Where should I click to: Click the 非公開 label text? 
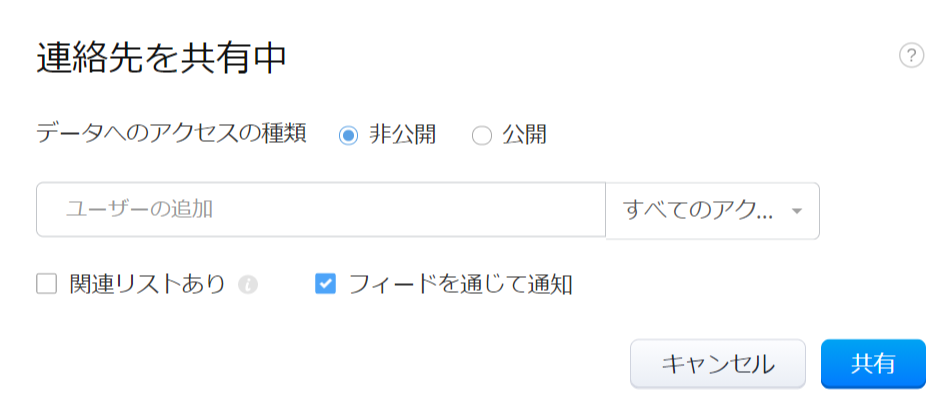tap(403, 135)
